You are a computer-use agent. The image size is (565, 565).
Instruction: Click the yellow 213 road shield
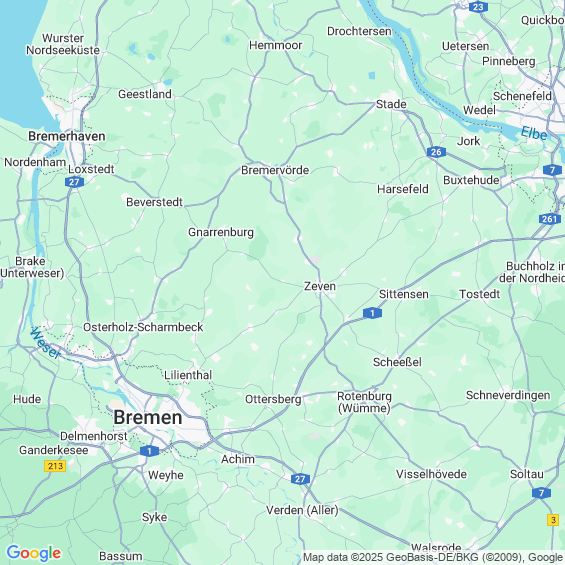click(55, 466)
